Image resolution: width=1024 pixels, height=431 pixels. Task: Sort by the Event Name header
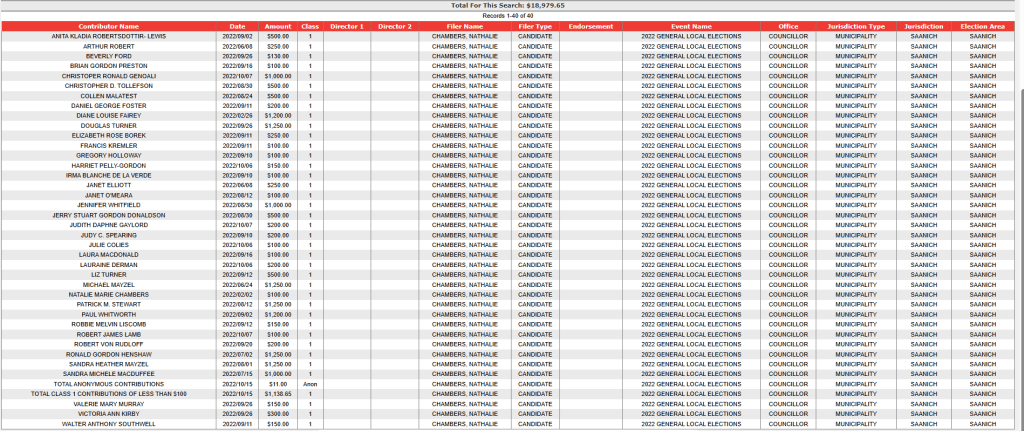click(x=692, y=26)
